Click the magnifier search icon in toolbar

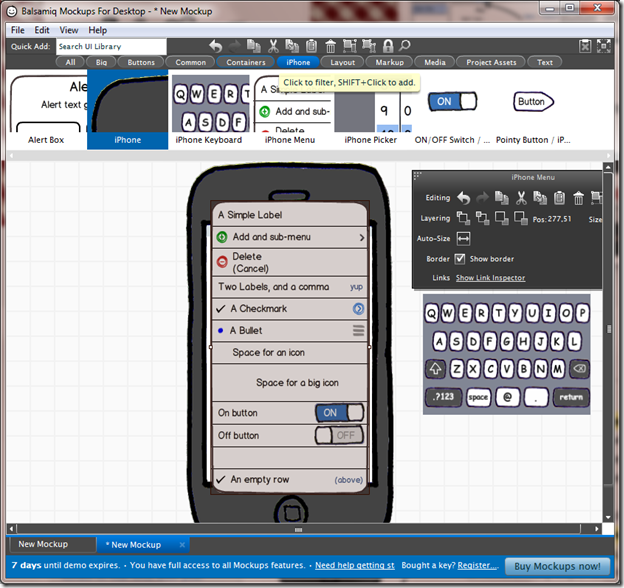pos(405,46)
